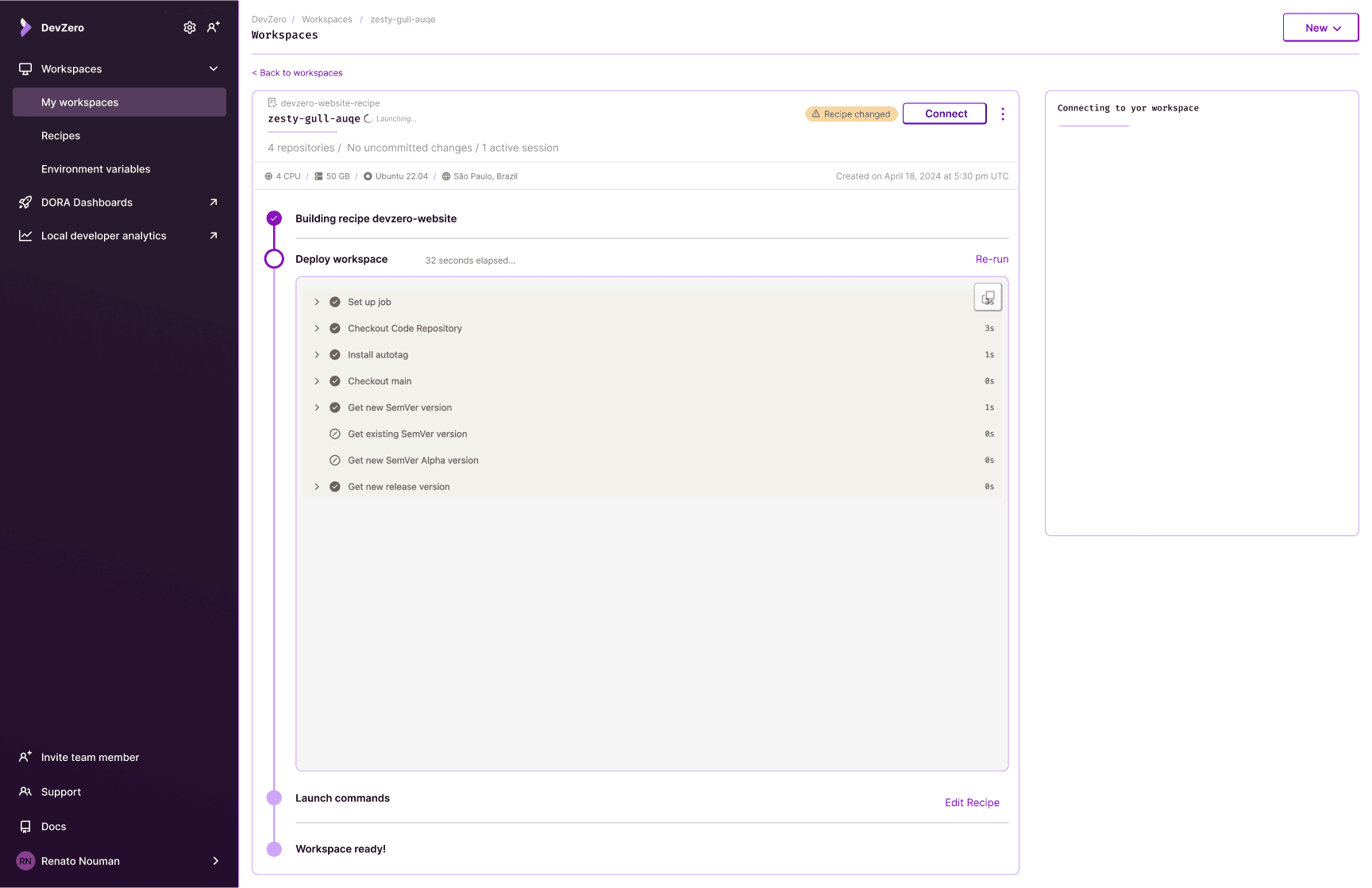Collapse the Workspaces sidebar section
This screenshot has height=888, width=1372.
pos(214,69)
